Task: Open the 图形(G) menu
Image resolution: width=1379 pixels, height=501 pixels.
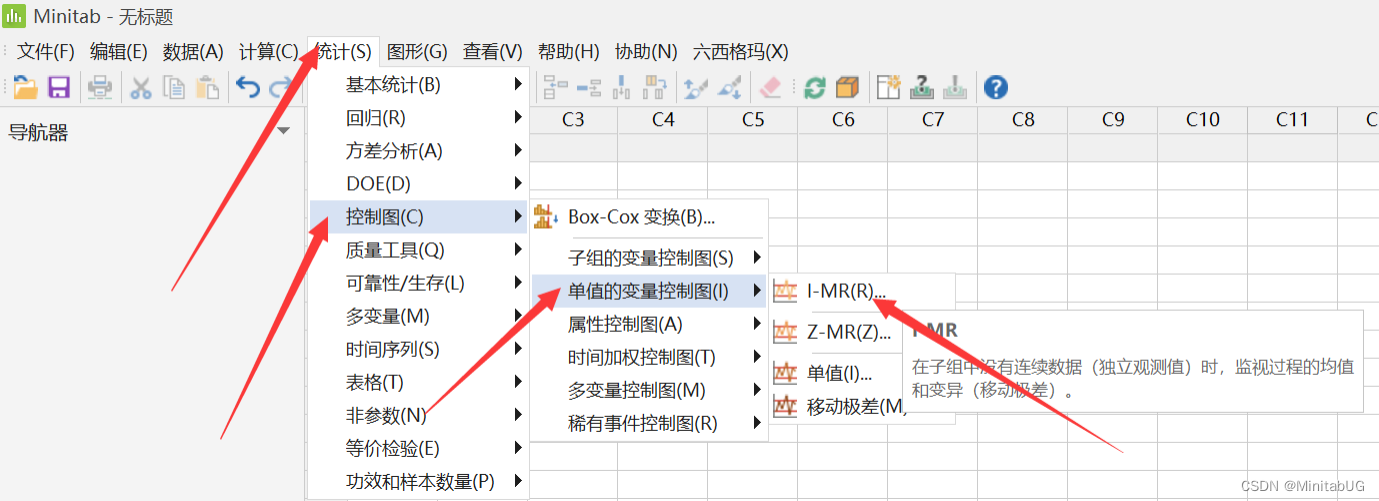Action: pos(417,51)
